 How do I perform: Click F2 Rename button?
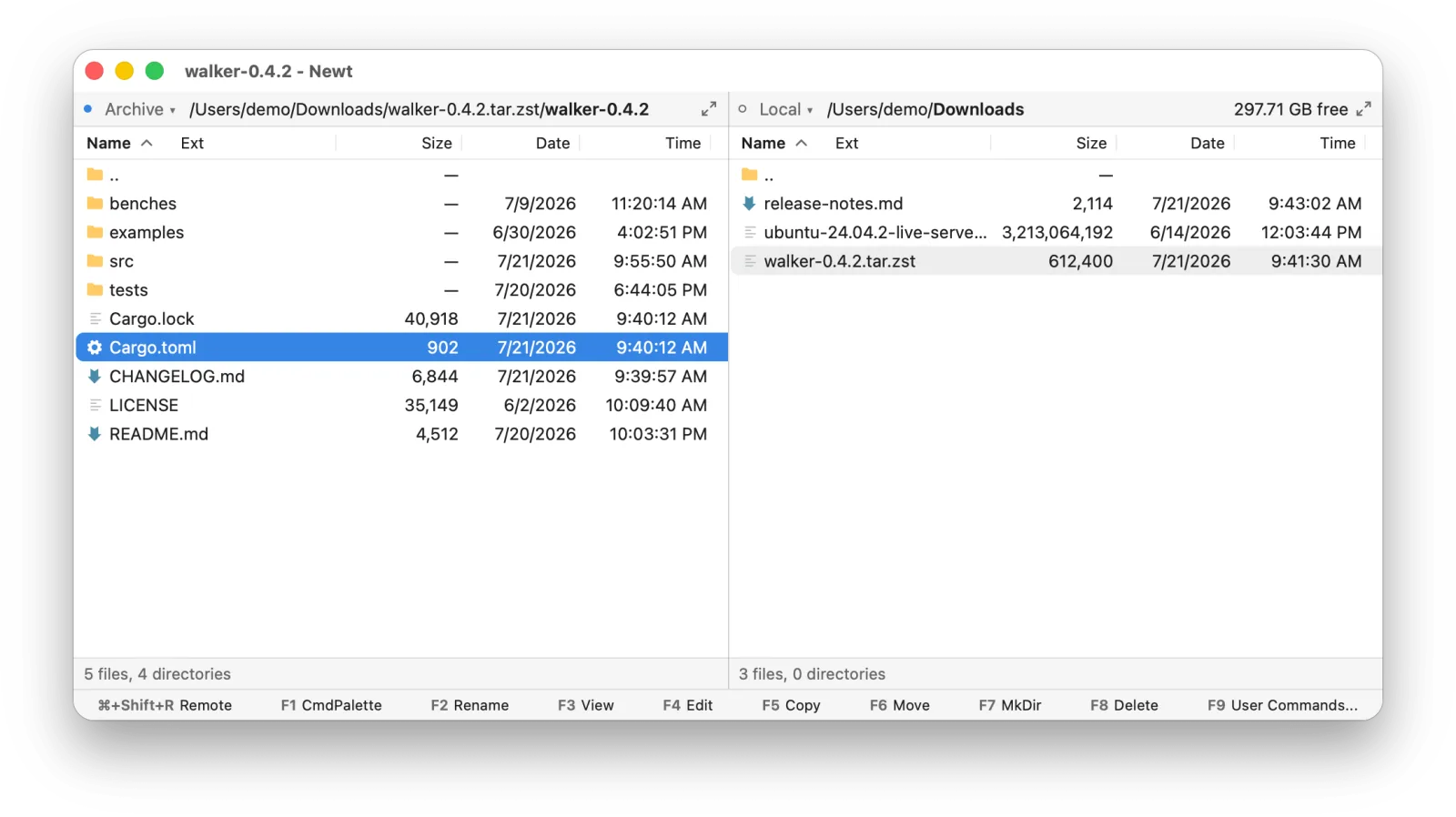pyautogui.click(x=470, y=705)
